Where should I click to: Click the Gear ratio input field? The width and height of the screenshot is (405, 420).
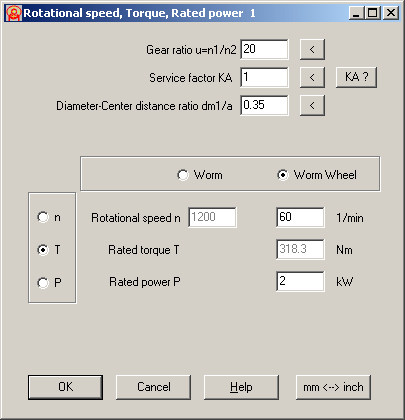coord(264,49)
